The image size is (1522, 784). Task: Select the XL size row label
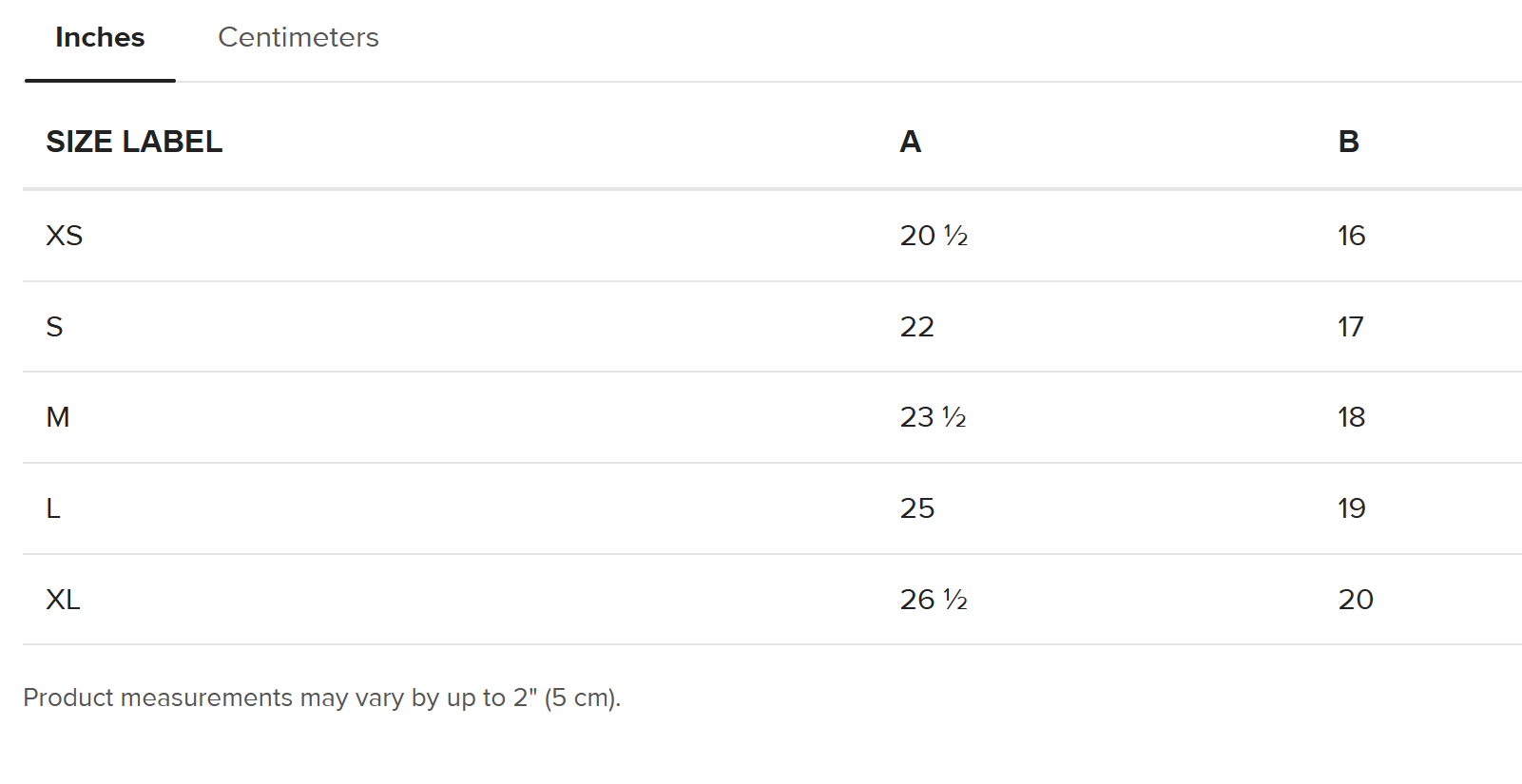click(x=63, y=600)
